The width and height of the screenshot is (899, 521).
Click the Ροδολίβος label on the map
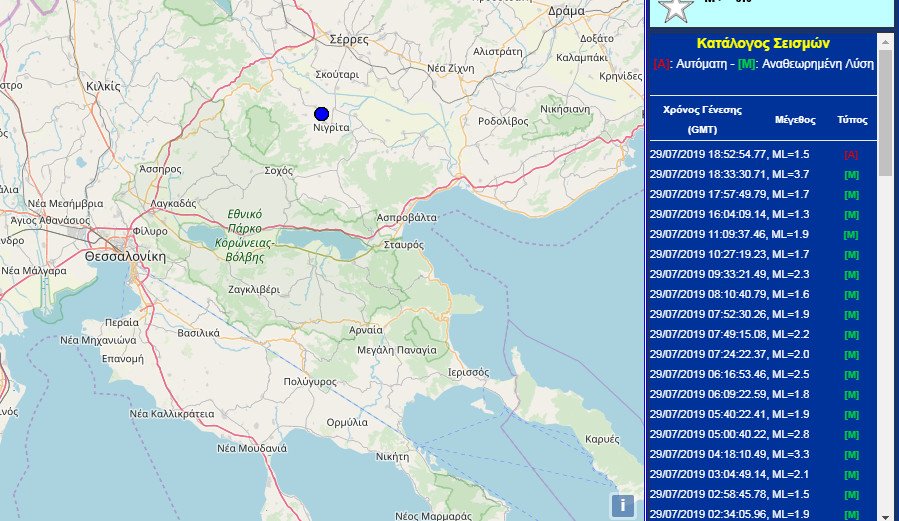point(503,122)
